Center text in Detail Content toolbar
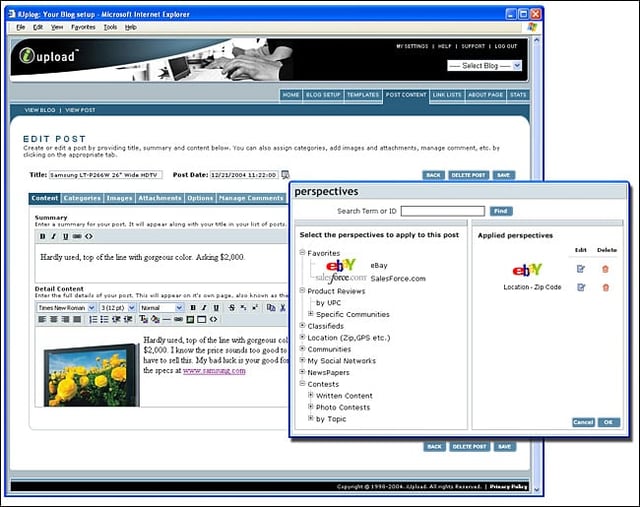The height and width of the screenshot is (507, 640). [x=53, y=319]
